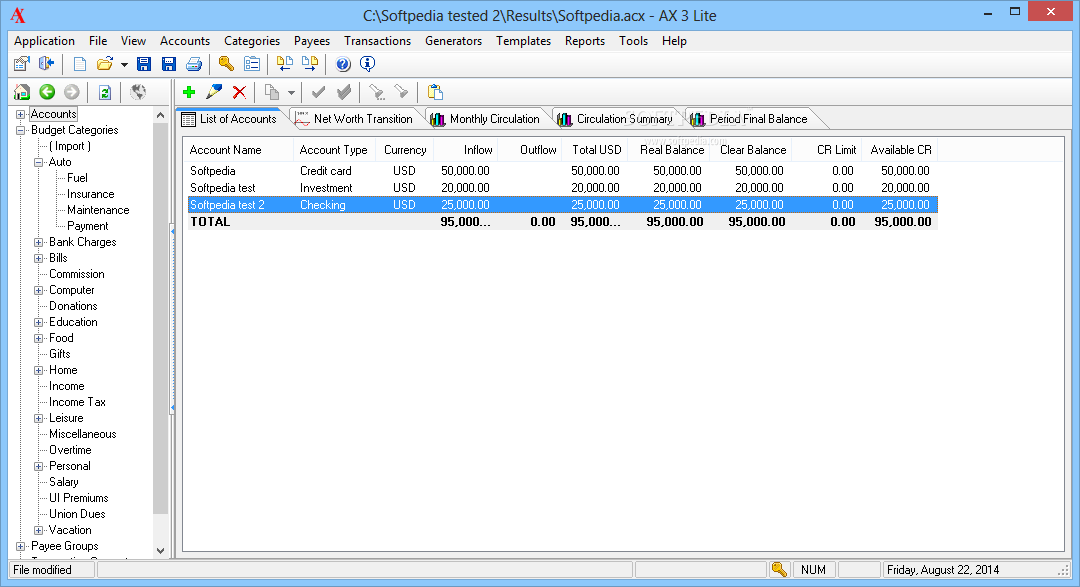This screenshot has width=1080, height=587.
Task: Open the Transactions menu
Action: [x=377, y=41]
